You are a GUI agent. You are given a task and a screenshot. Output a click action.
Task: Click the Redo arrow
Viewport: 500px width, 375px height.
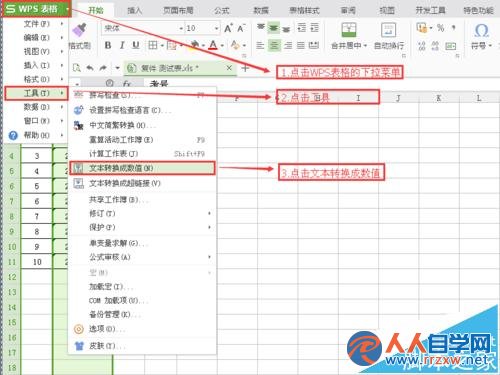click(103, 68)
